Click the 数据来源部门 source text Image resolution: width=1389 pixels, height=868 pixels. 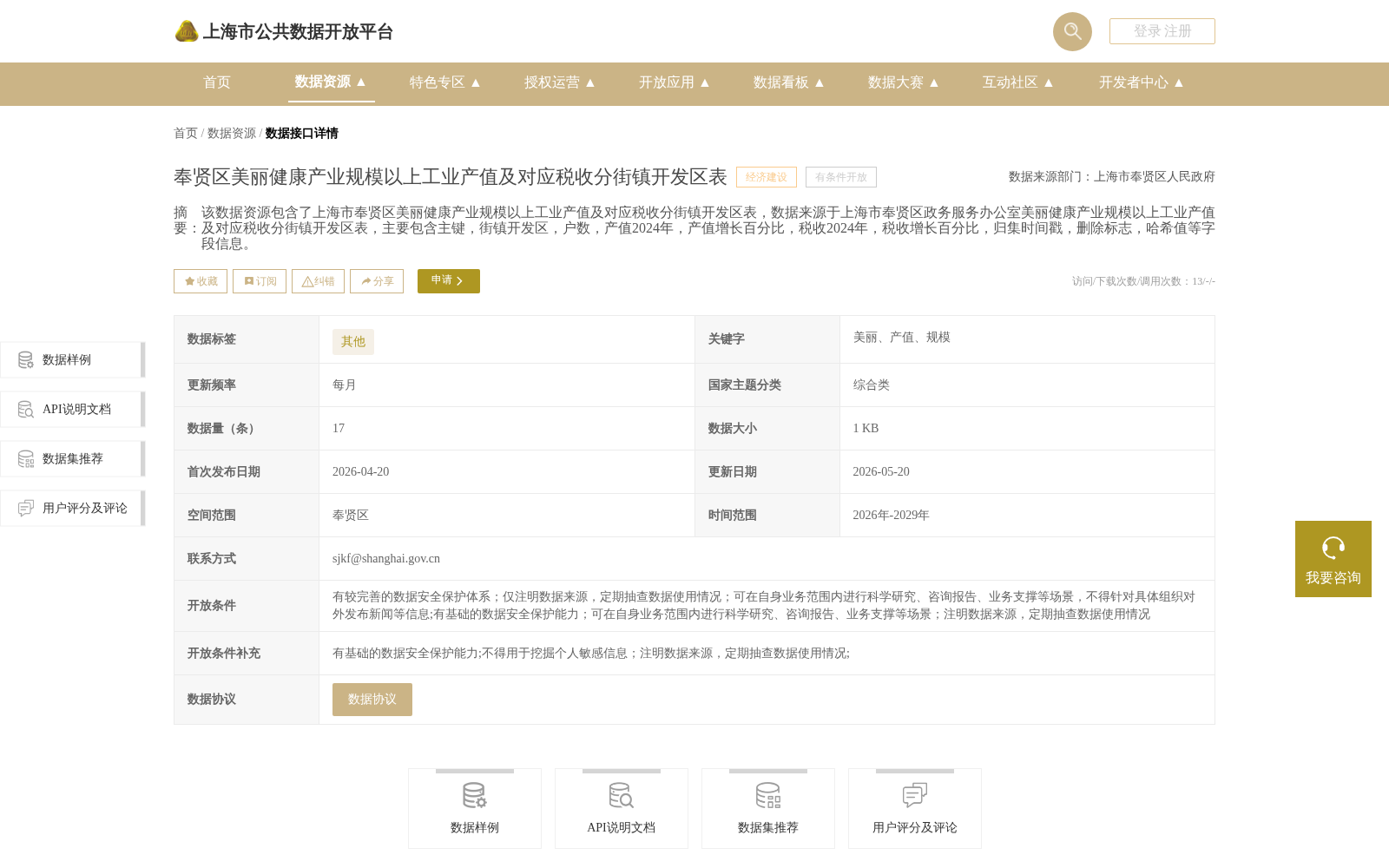coord(1112,177)
